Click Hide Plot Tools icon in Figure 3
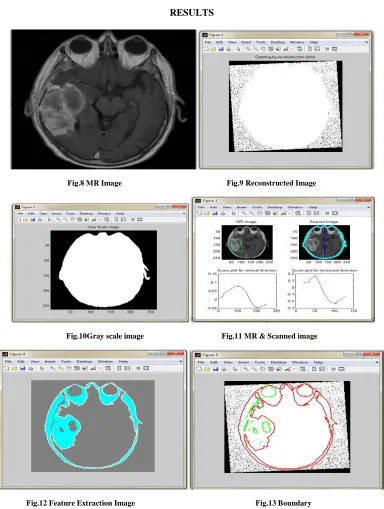Image resolution: width=384 pixels, height=509 pixels. [328, 213]
